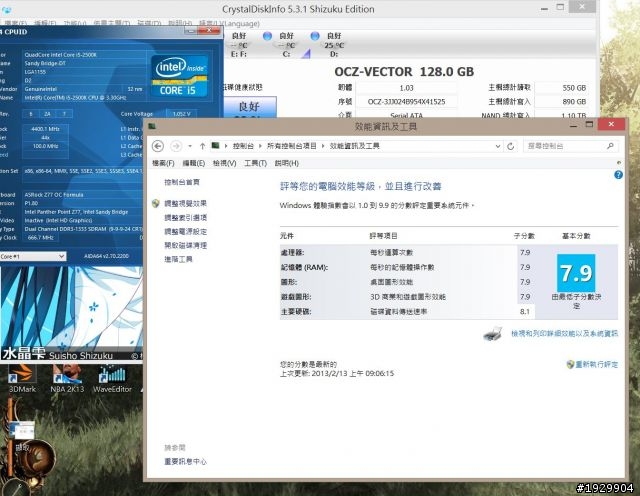Focus the 搜尋控制台 search box
640x496 pixels.
click(x=563, y=146)
